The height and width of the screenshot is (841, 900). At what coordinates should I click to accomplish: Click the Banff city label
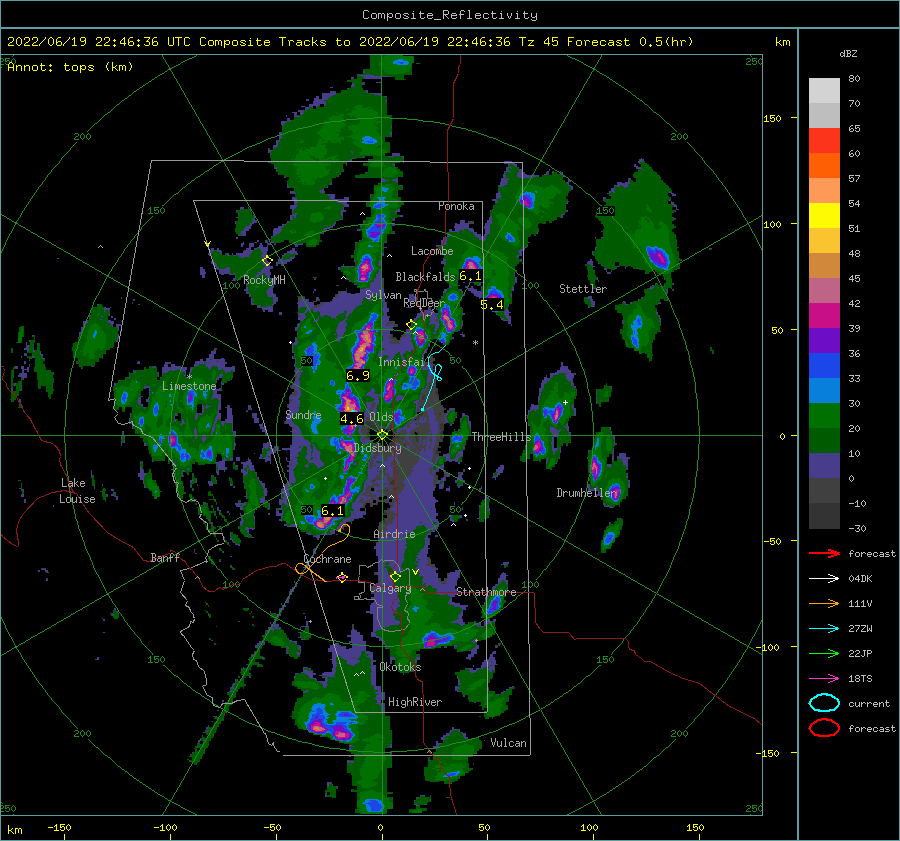[x=165, y=558]
